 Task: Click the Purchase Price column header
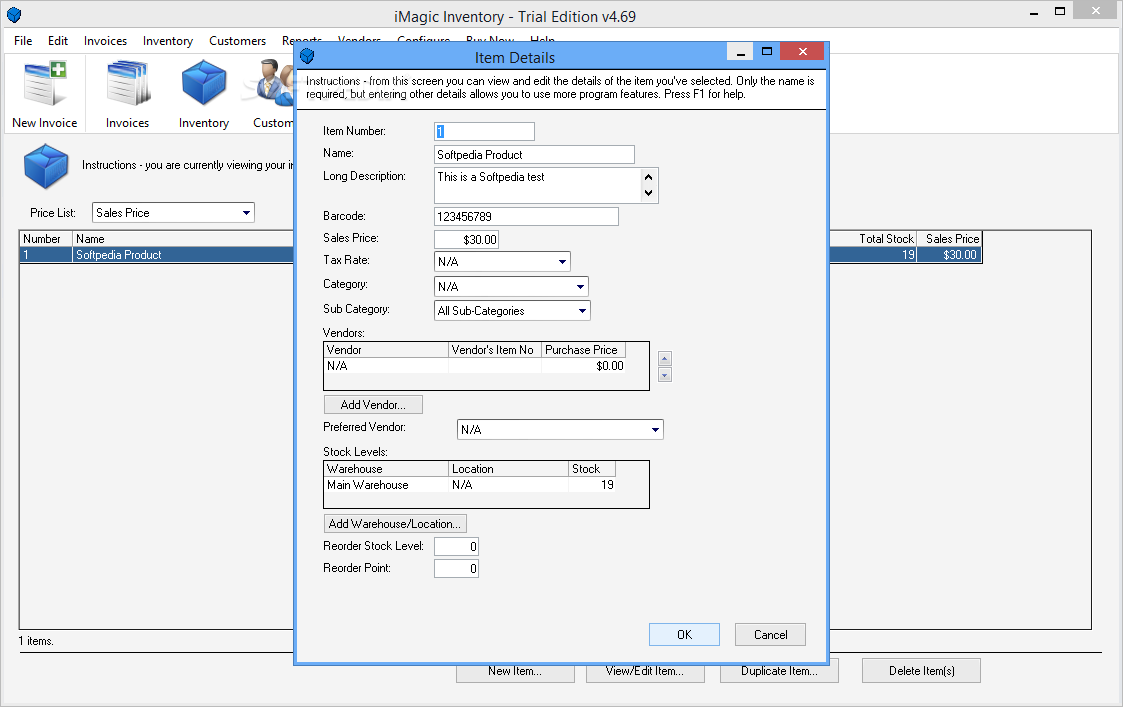coord(584,350)
